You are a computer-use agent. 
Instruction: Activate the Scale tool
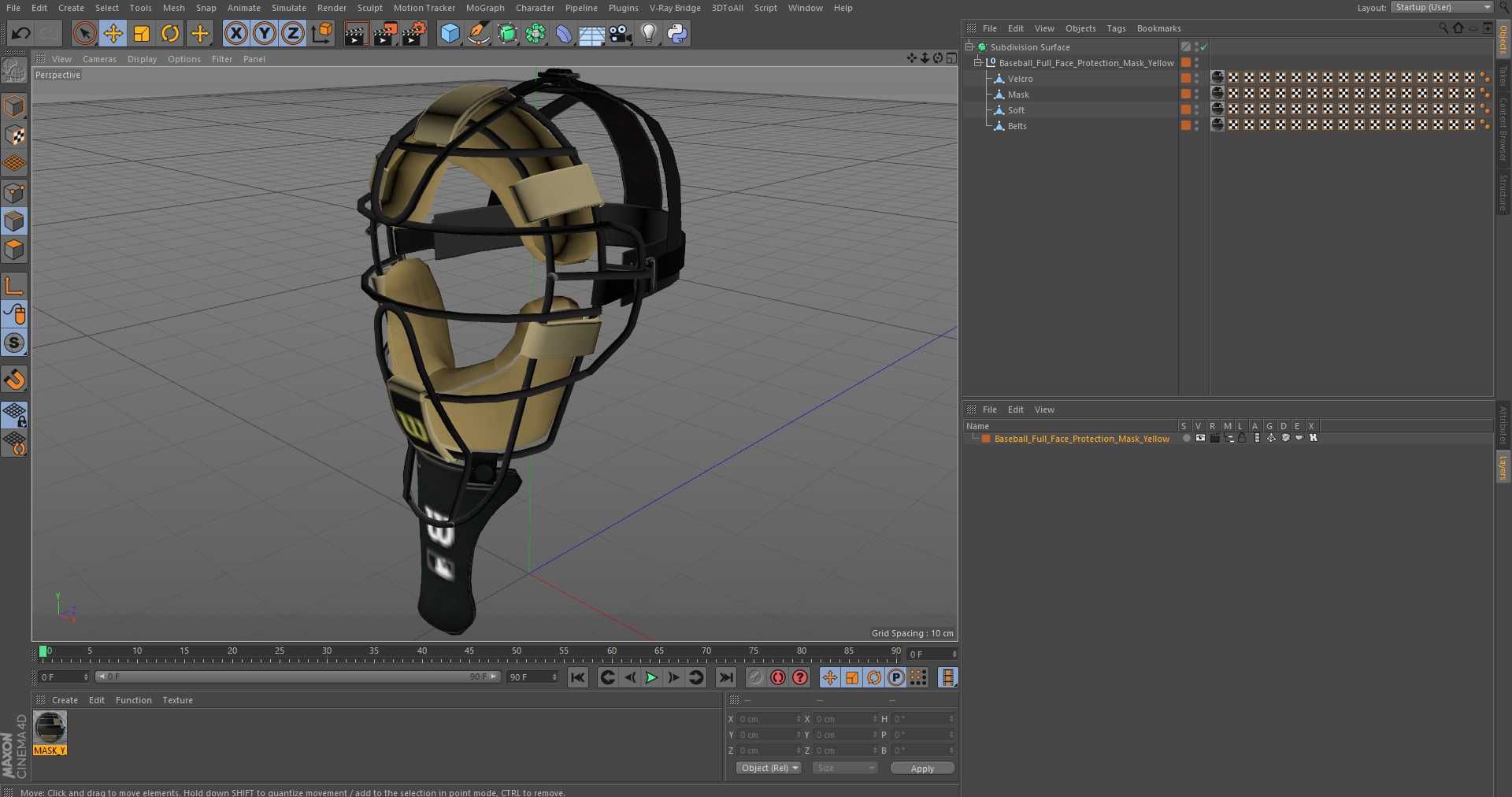point(142,33)
